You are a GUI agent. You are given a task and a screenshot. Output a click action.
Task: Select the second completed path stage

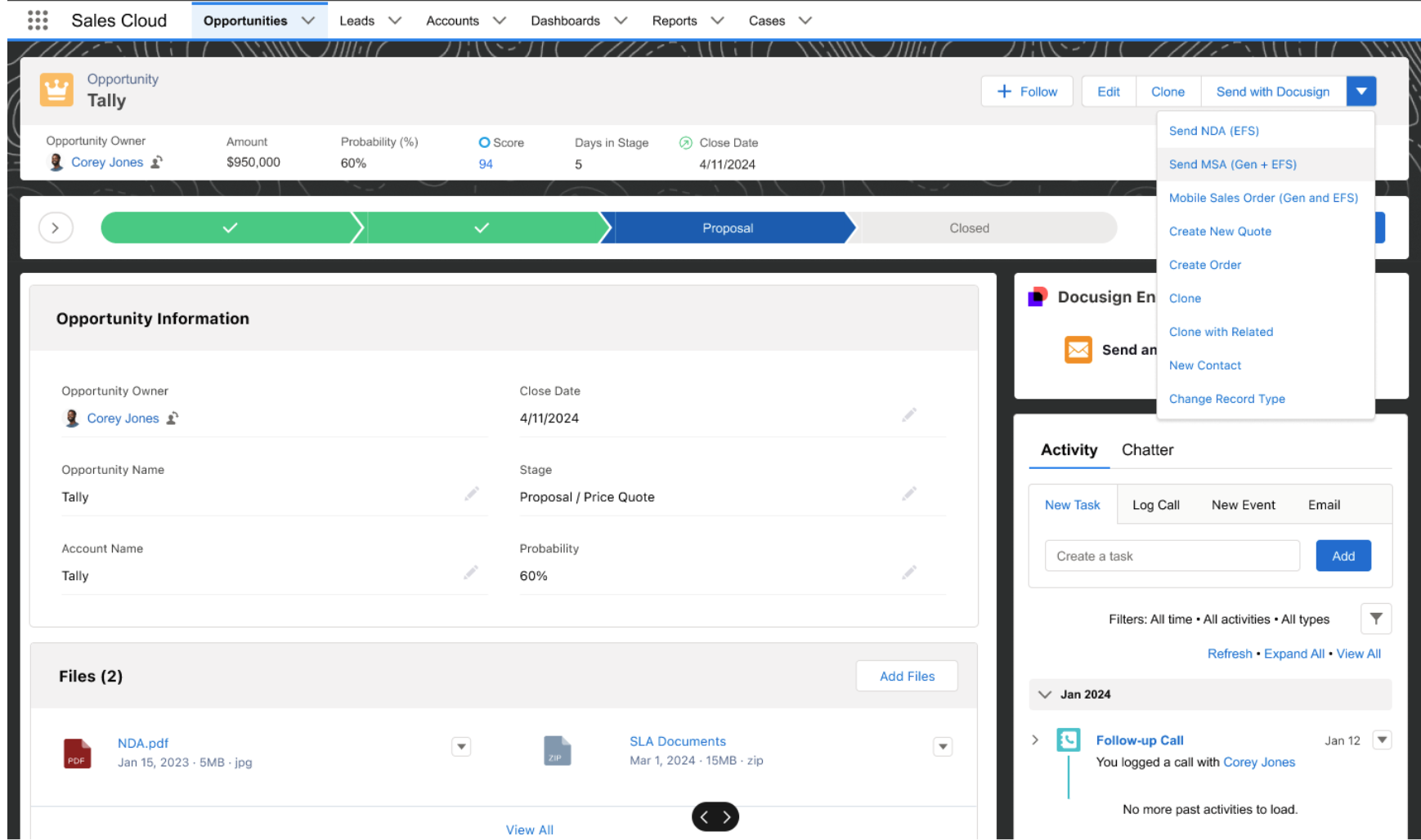[x=482, y=228]
